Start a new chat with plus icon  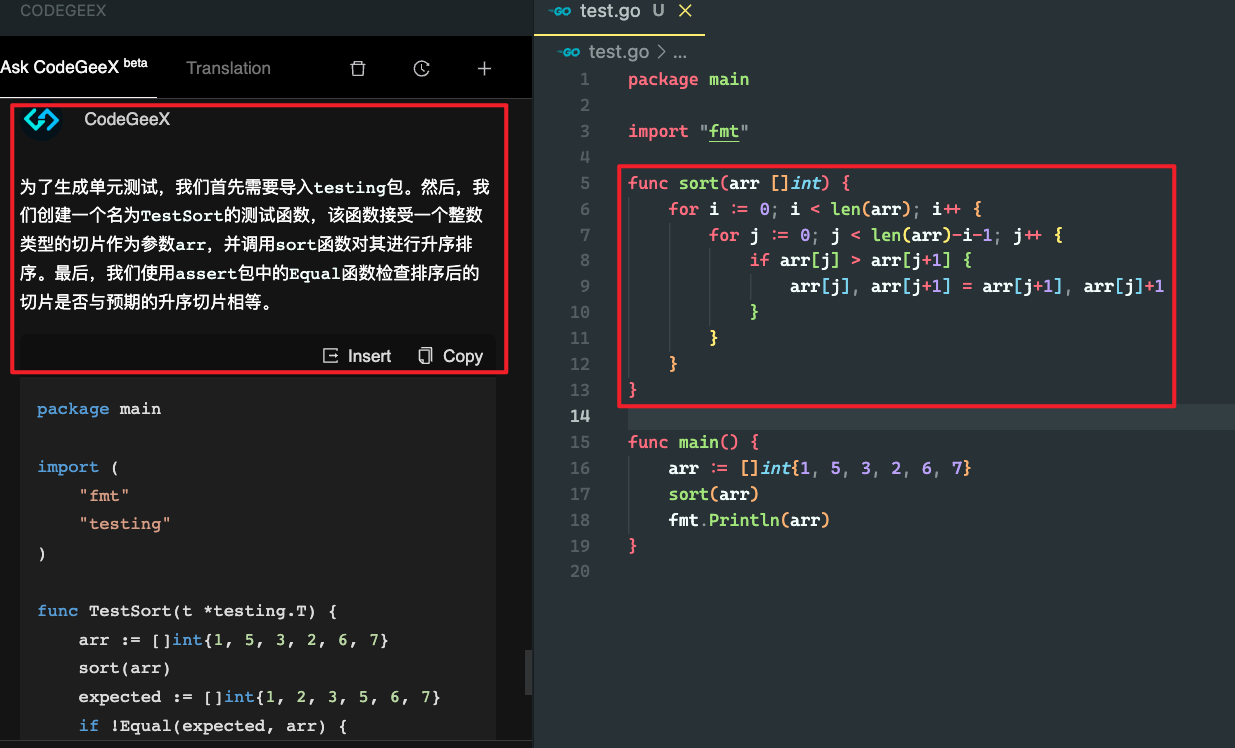coord(484,69)
